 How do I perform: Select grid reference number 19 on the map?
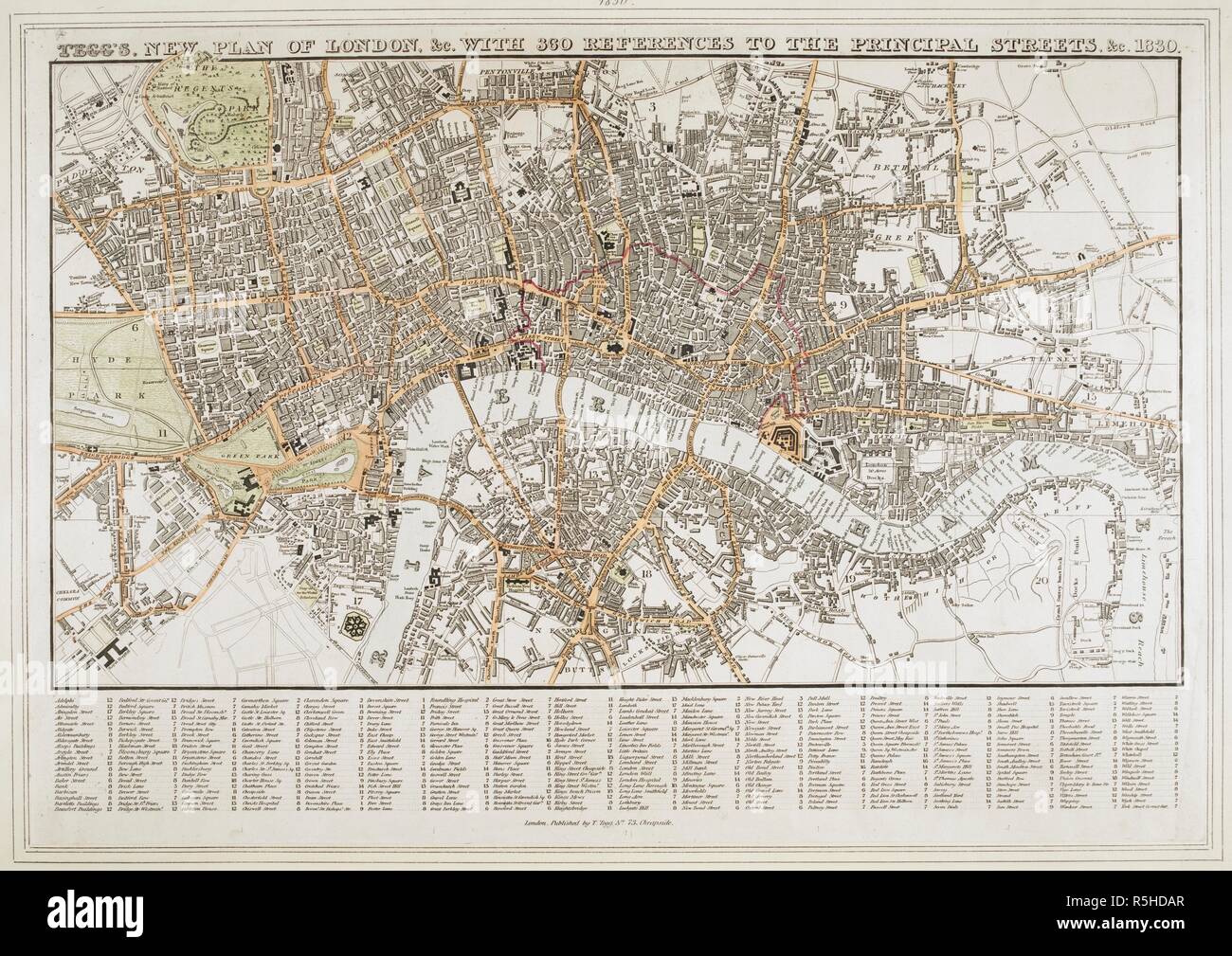point(852,578)
